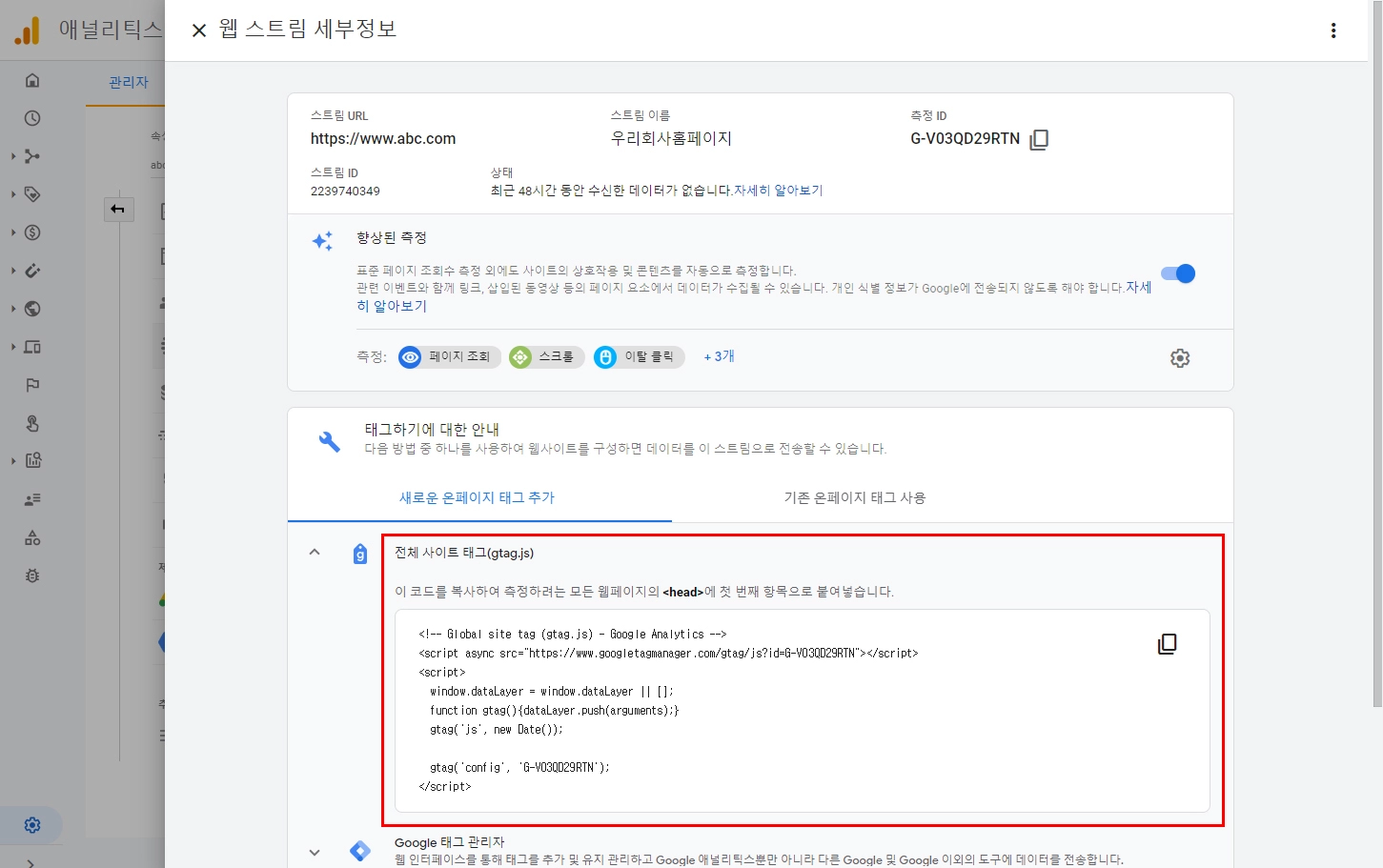
Task: Click the wrench tagging instructions icon
Action: (329, 441)
